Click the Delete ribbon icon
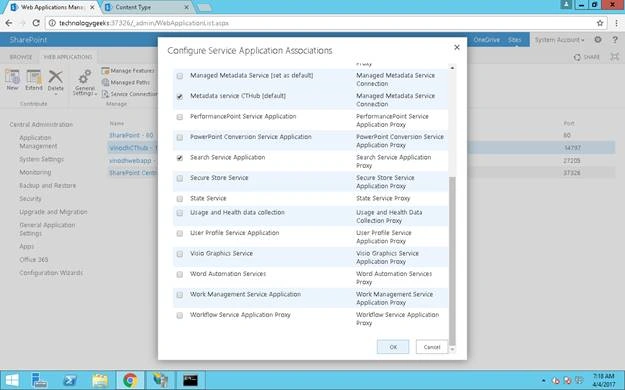Image resolution: width=625 pixels, height=390 pixels. click(x=55, y=82)
